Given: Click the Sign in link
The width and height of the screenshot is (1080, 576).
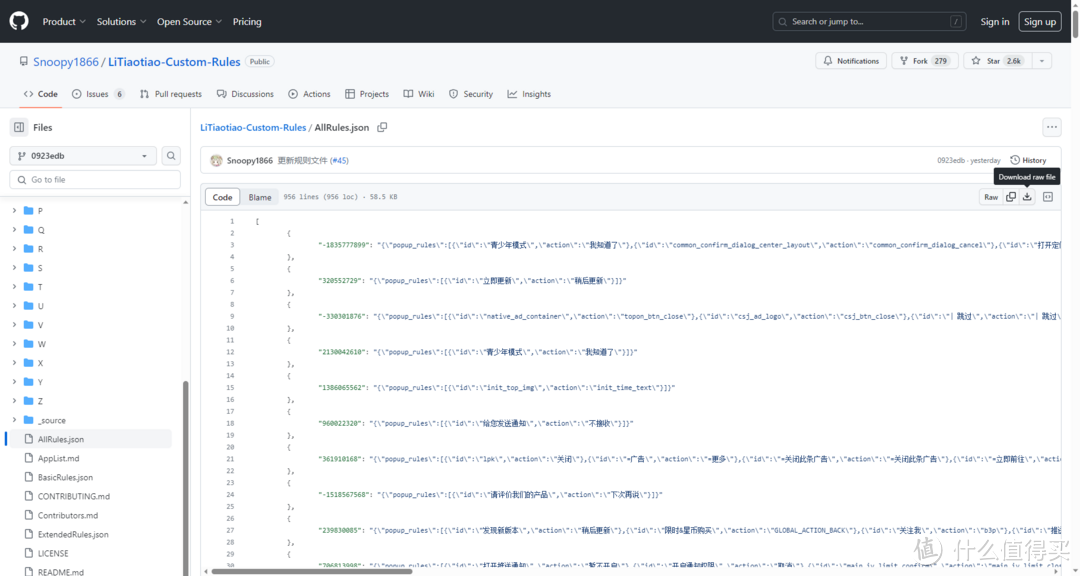Looking at the screenshot, I should (995, 21).
